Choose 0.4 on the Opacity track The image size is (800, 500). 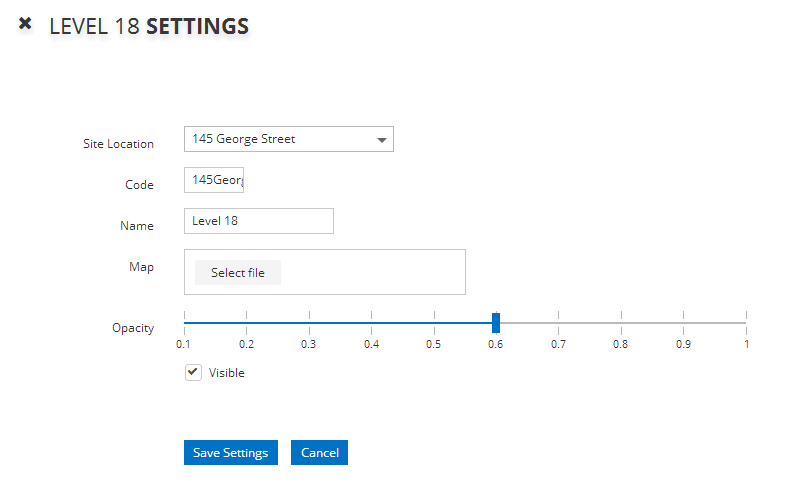click(372, 323)
